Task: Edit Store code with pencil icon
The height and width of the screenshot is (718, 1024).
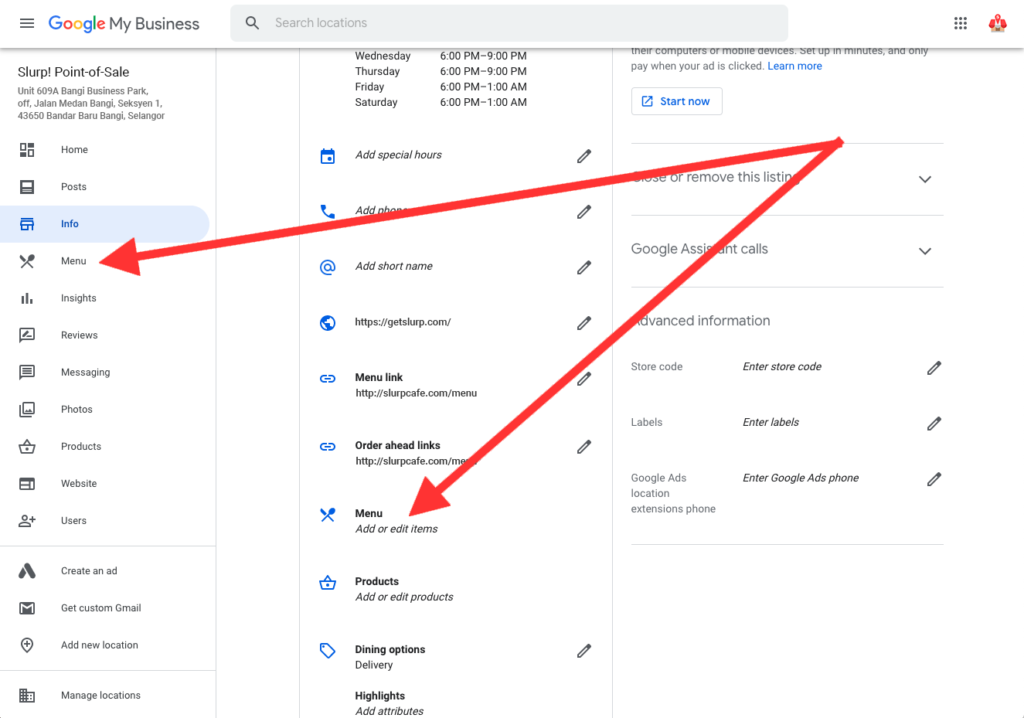Action: coord(934,368)
